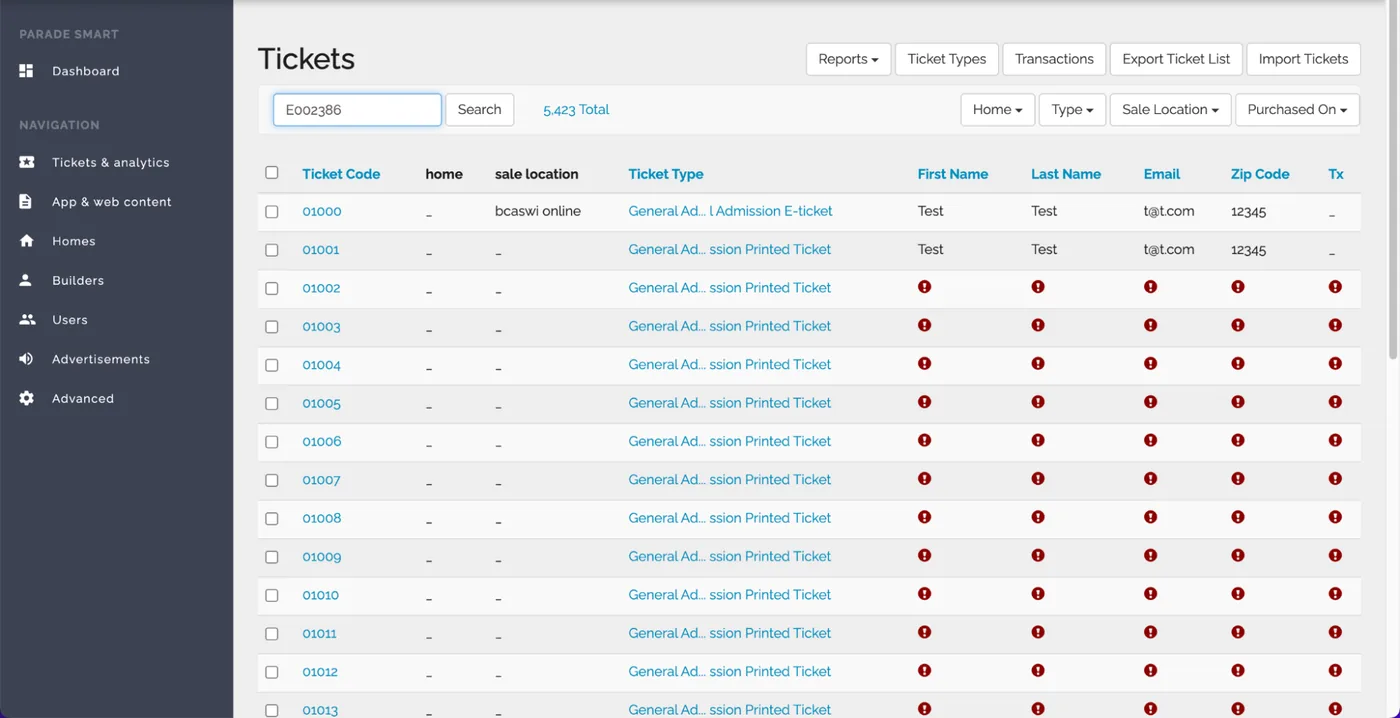Open the Reports dropdown

coord(848,59)
